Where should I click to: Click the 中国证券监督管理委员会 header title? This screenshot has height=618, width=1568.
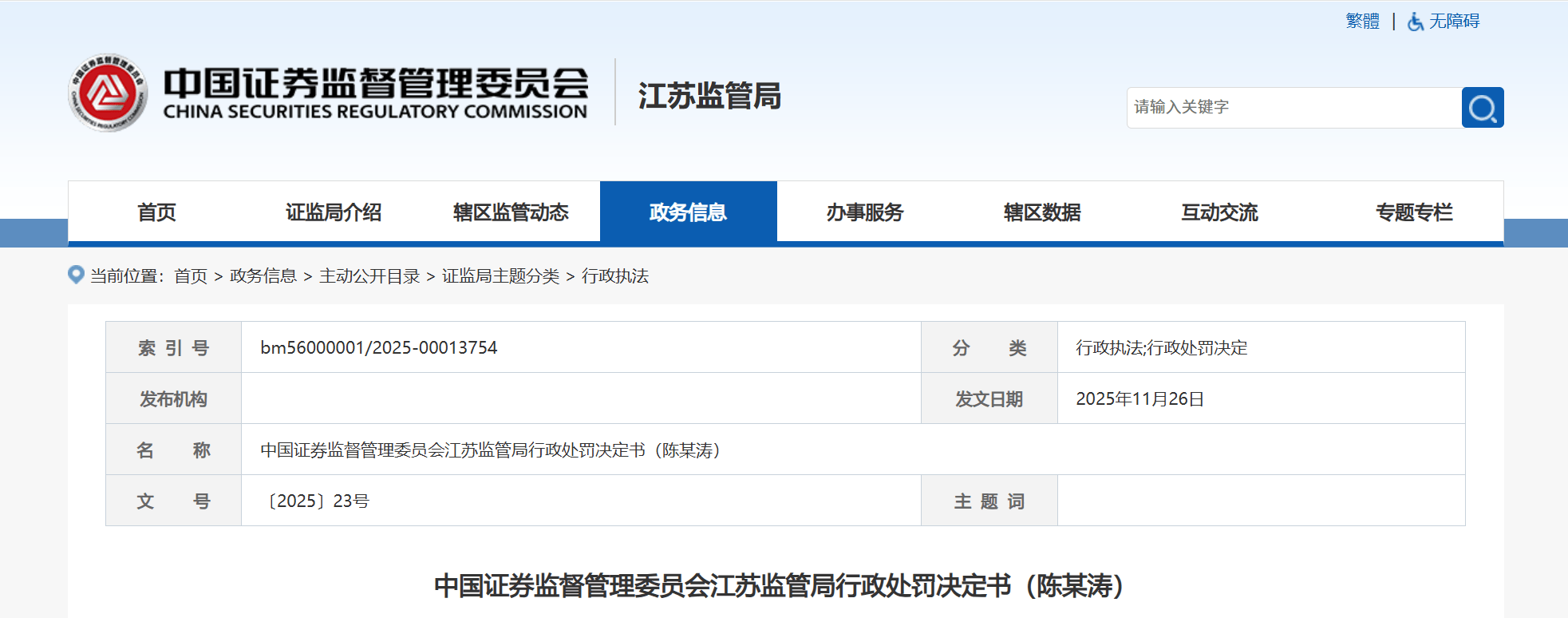376,82
